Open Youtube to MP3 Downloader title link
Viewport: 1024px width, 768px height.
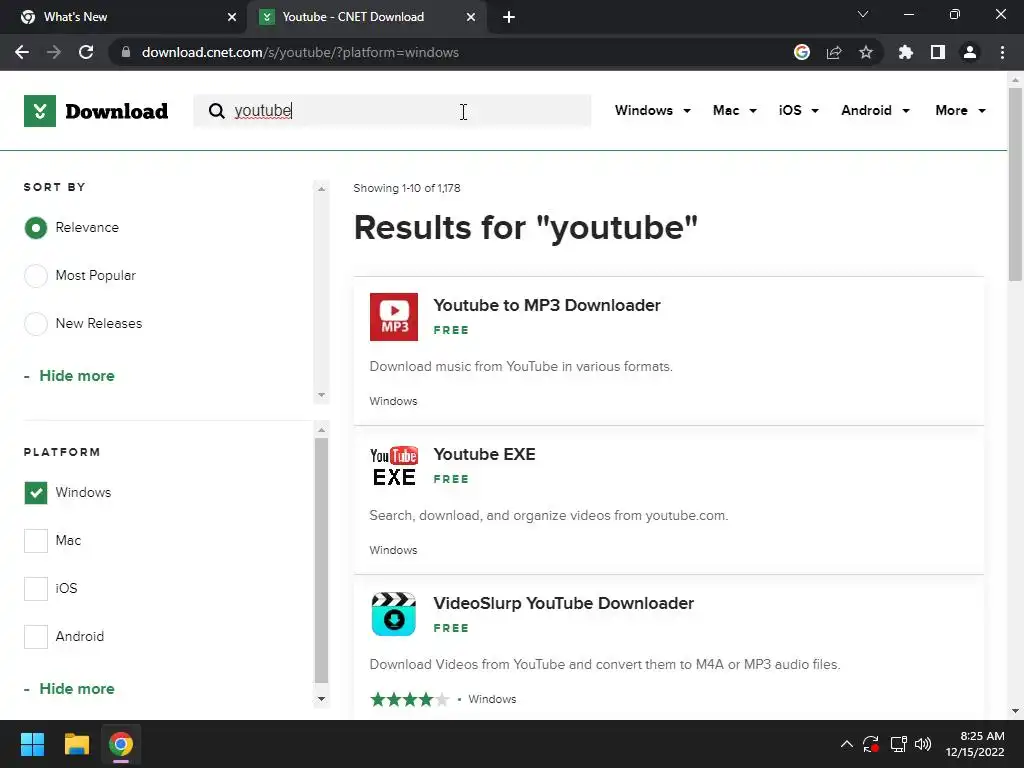coord(547,305)
